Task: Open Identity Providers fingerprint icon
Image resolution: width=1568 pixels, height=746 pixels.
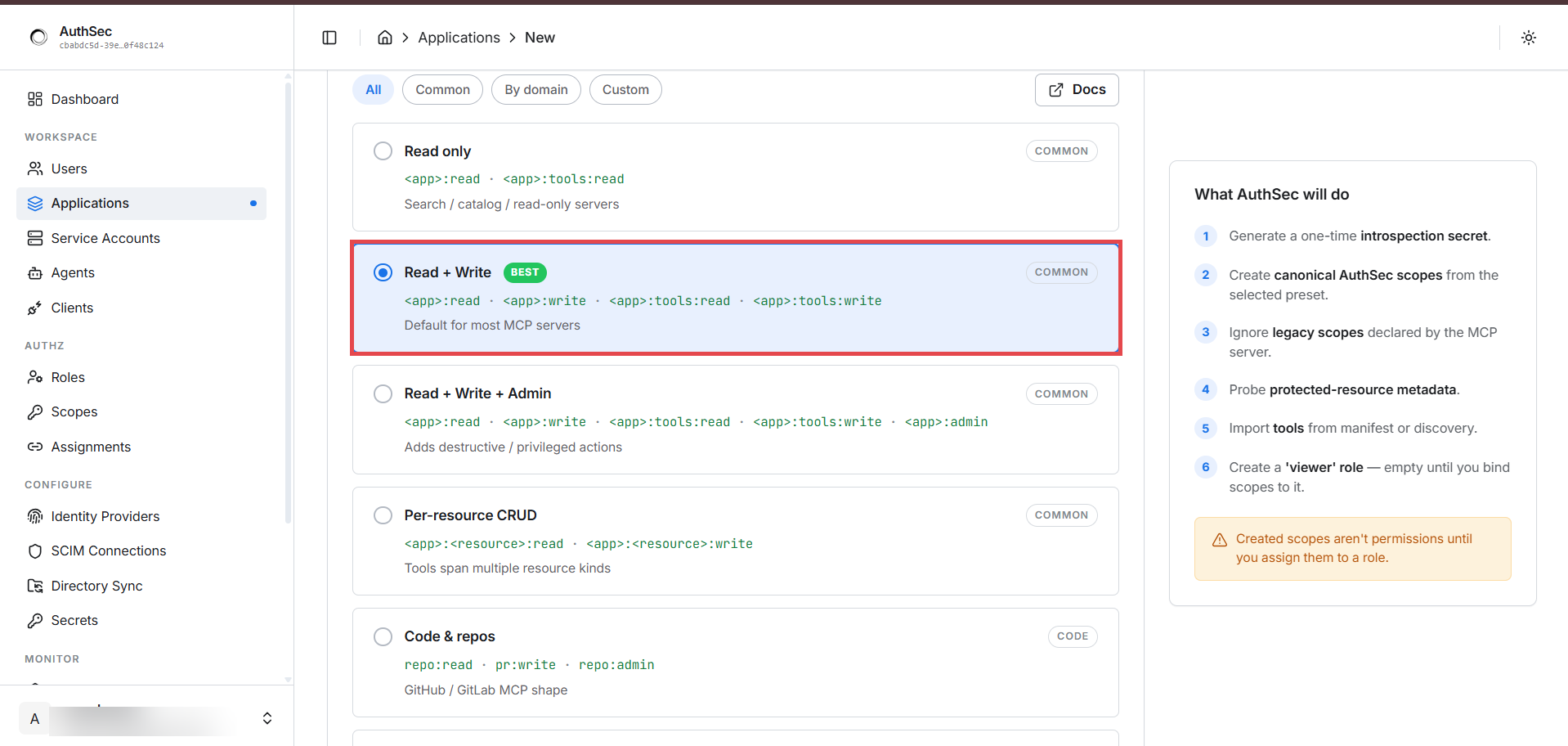Action: tap(35, 516)
